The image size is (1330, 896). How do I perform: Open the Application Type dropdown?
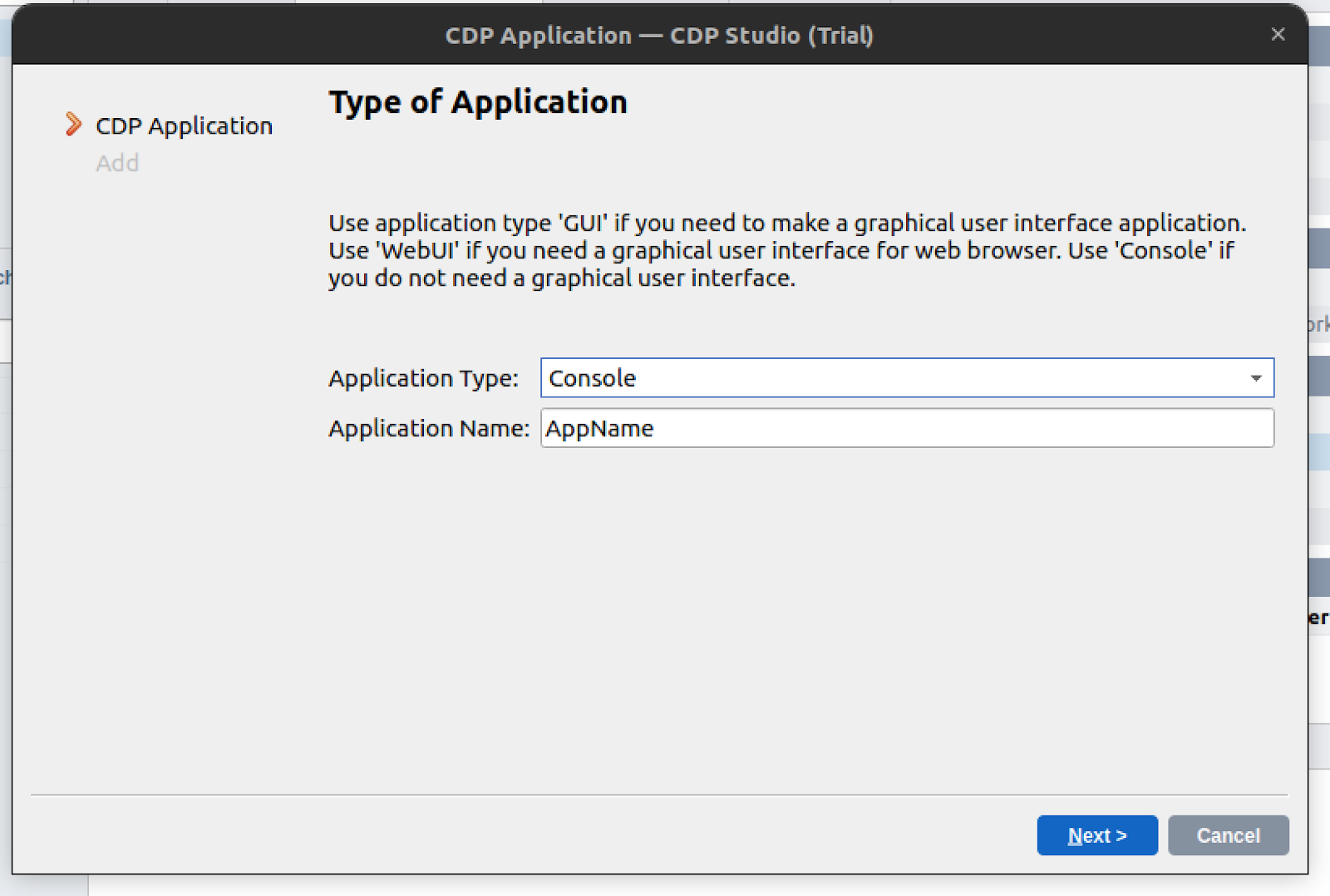click(x=907, y=378)
